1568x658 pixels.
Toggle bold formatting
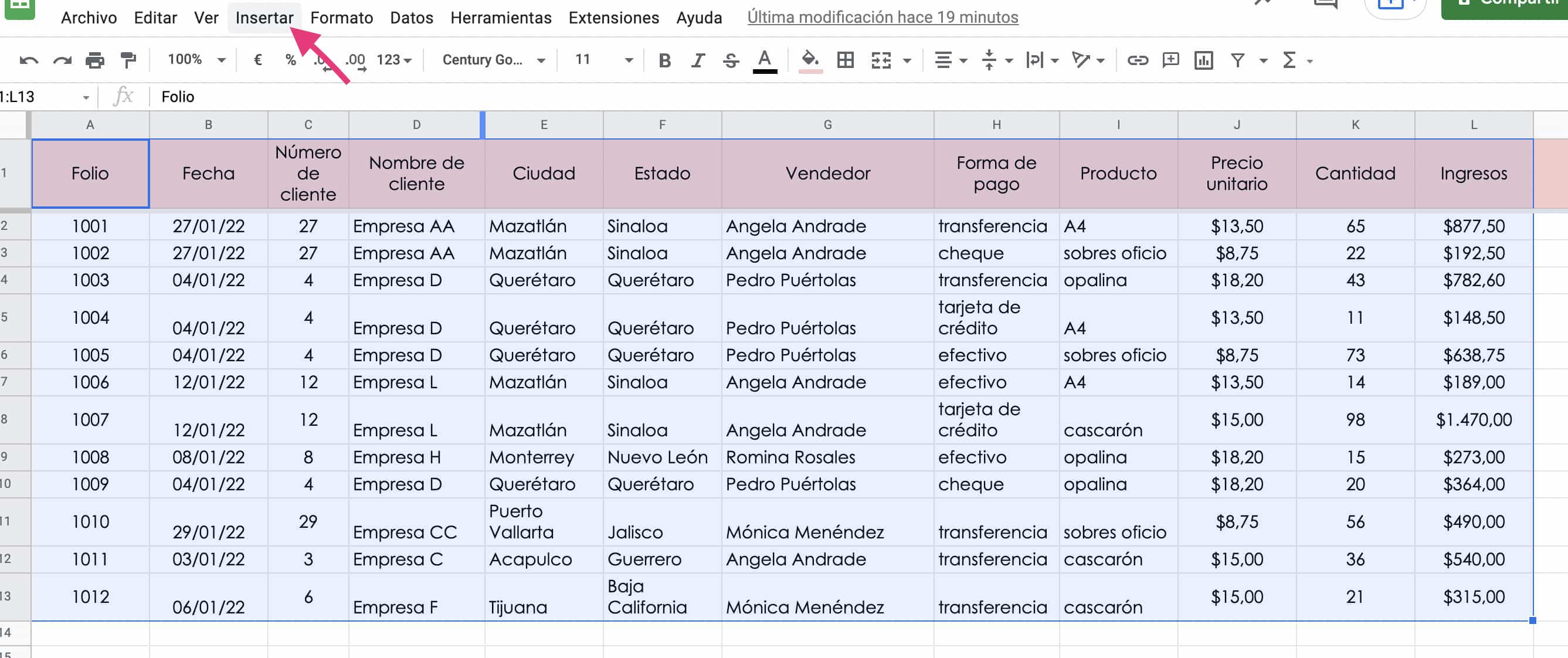click(664, 60)
